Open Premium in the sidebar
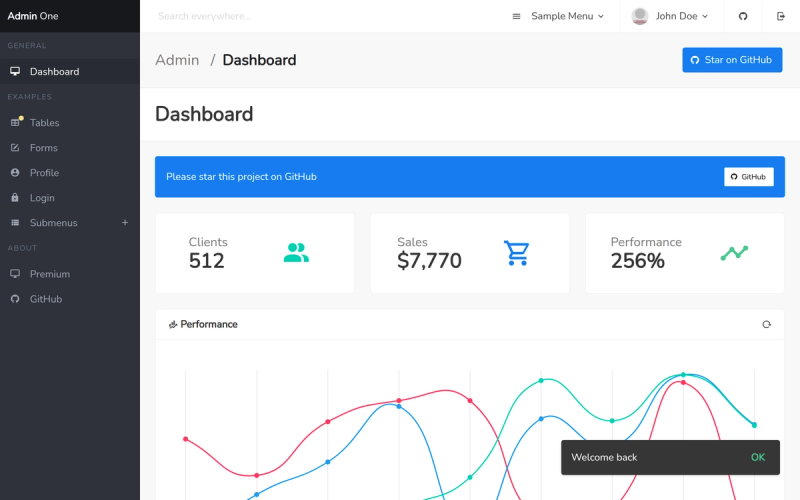 point(70,274)
